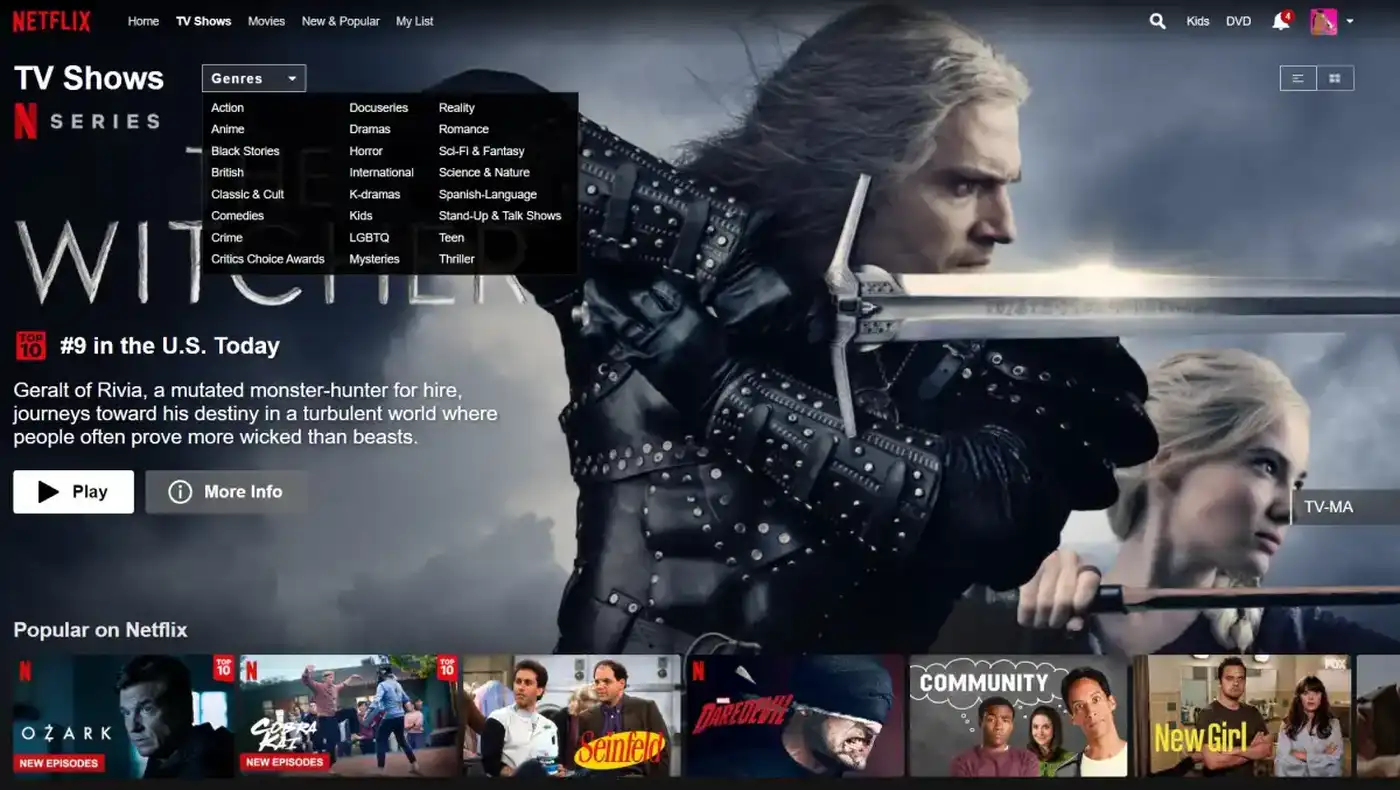The height and width of the screenshot is (790, 1400).
Task: Open the Ozark thumbnail
Action: pyautogui.click(x=124, y=716)
